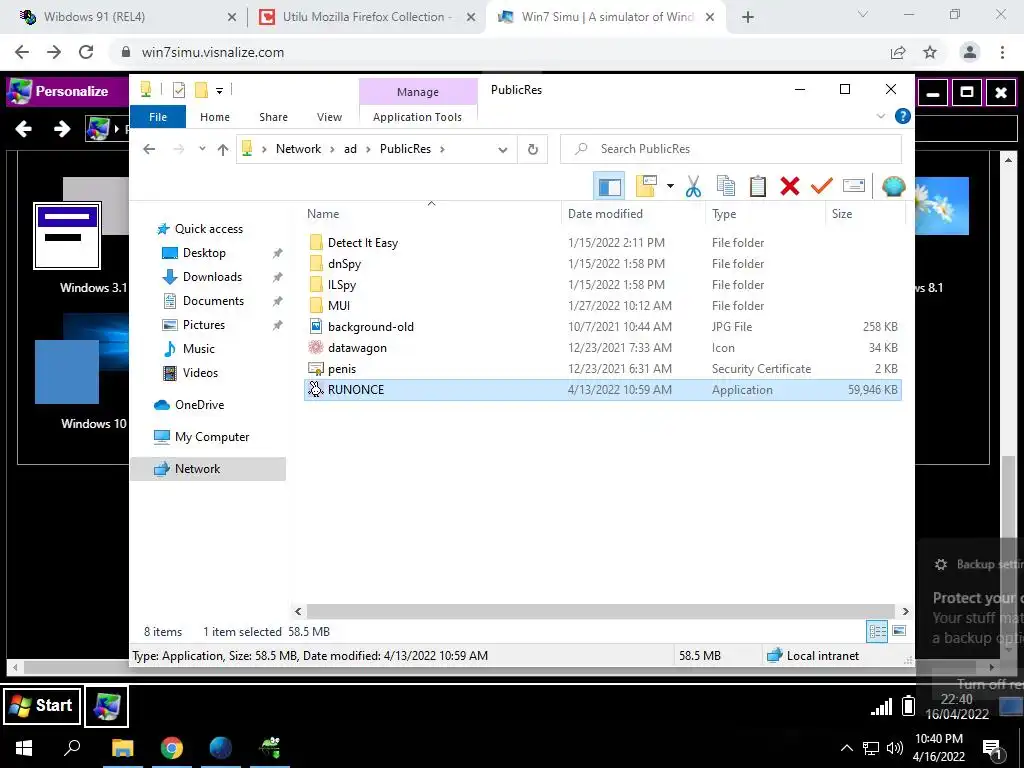Expand chevron after PublicRes breadcrumb

pos(443,149)
